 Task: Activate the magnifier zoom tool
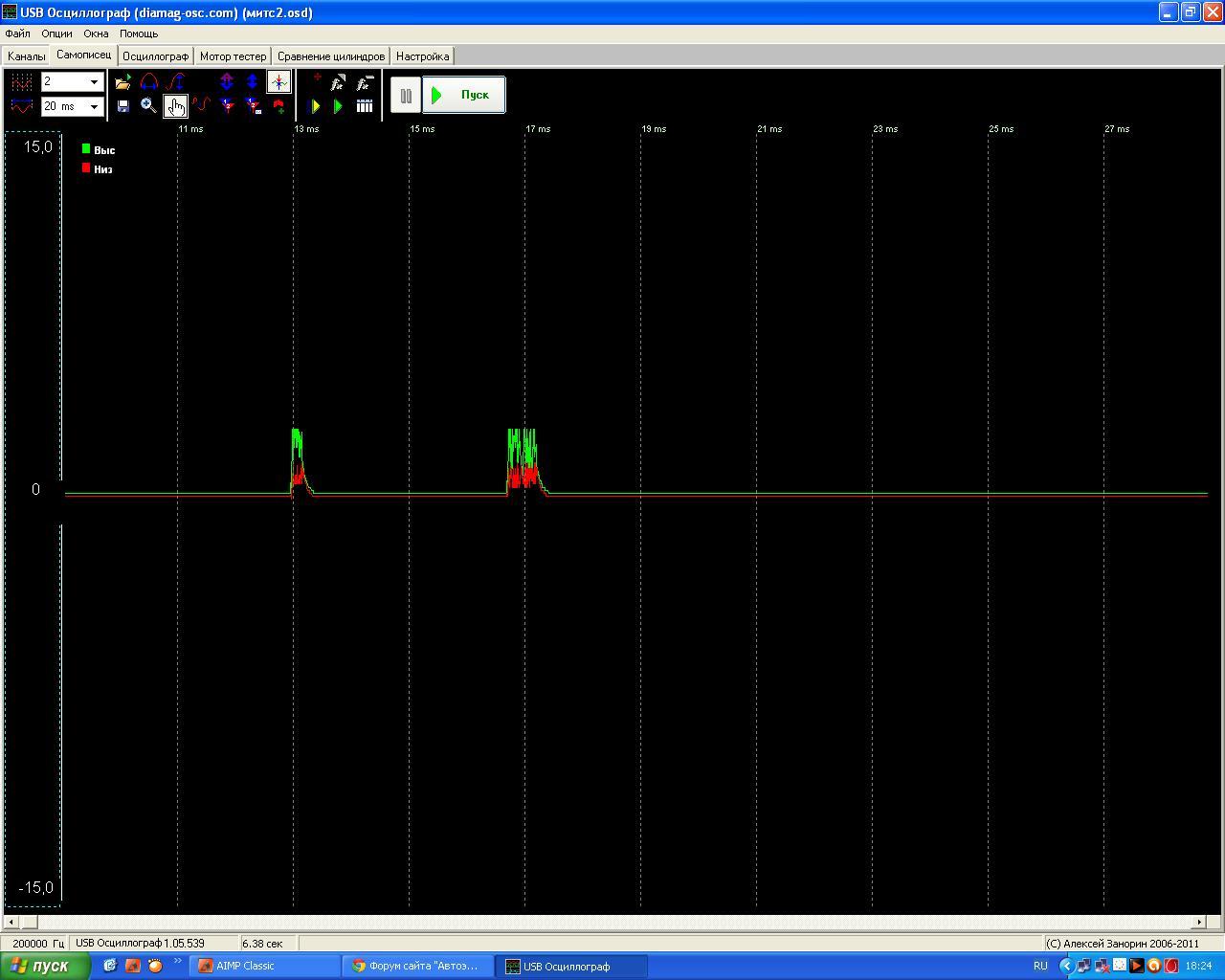pos(148,106)
